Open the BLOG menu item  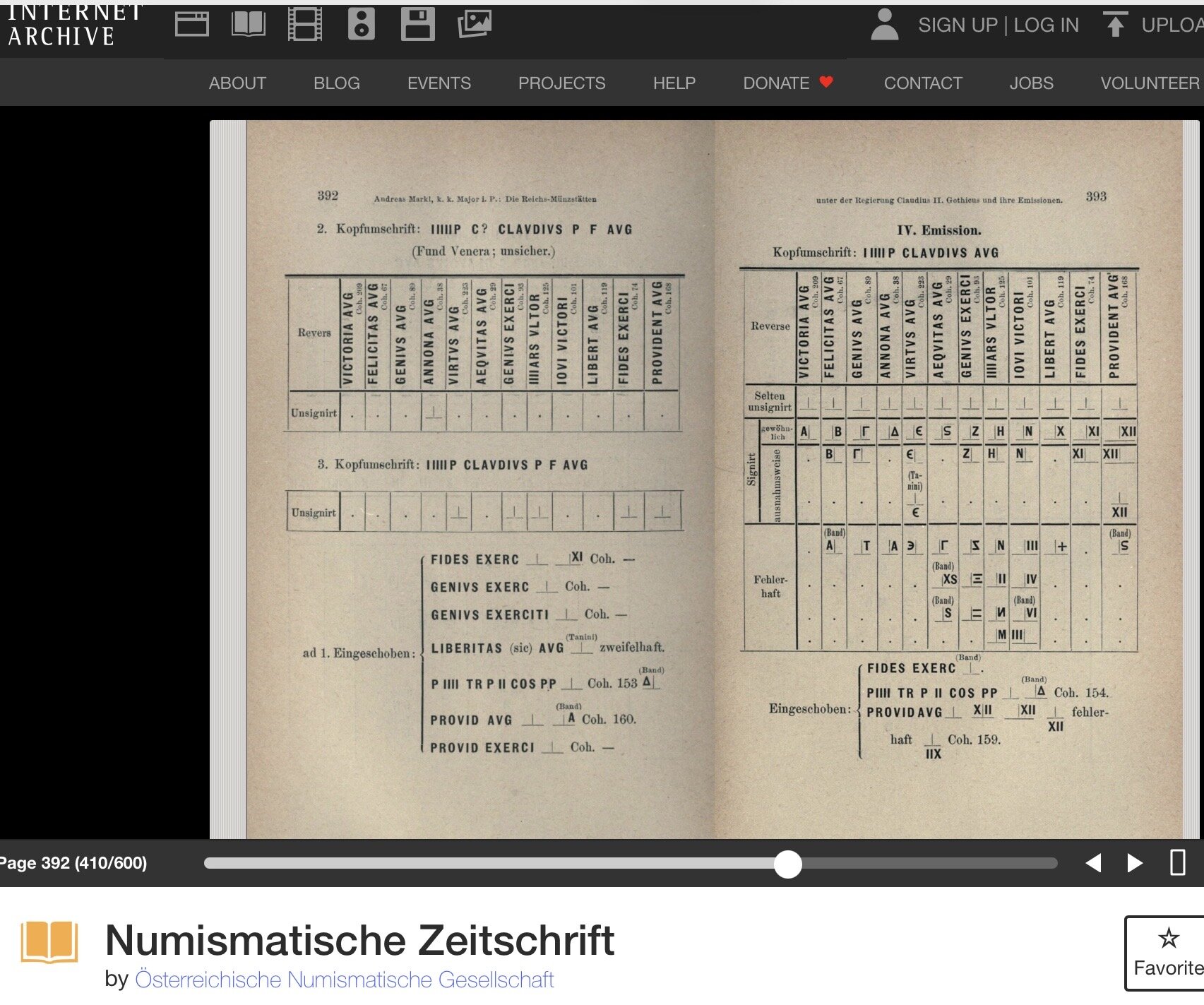[337, 83]
